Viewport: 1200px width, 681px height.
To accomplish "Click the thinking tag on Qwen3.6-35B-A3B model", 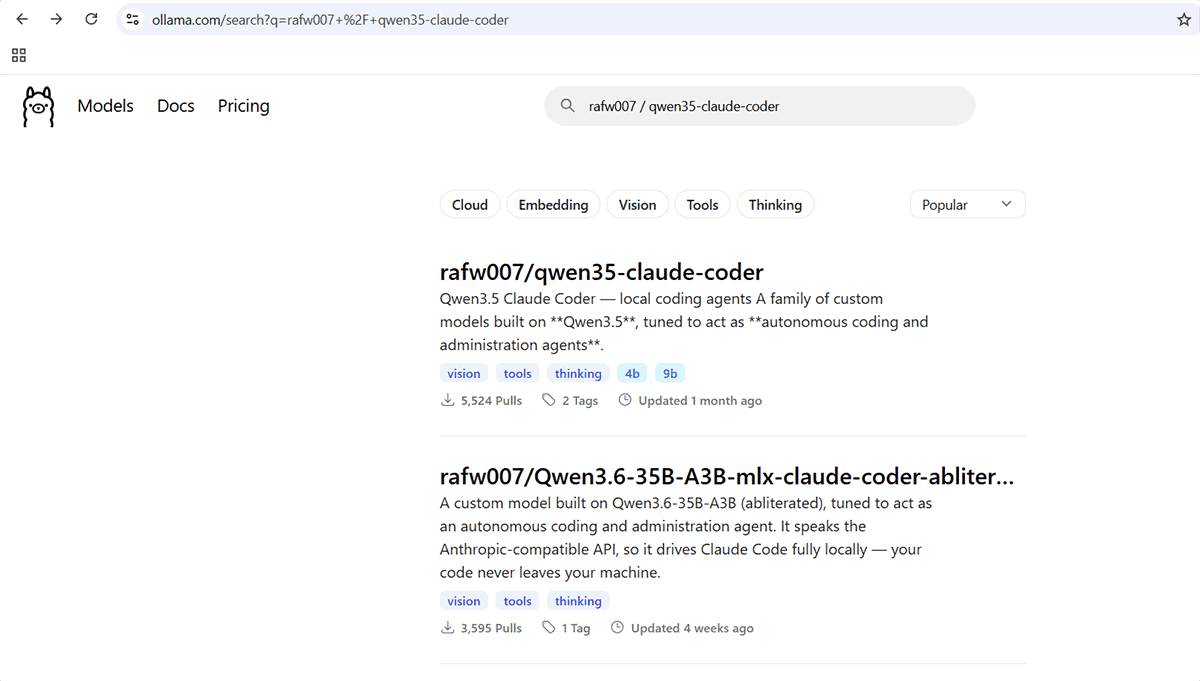I will 578,601.
